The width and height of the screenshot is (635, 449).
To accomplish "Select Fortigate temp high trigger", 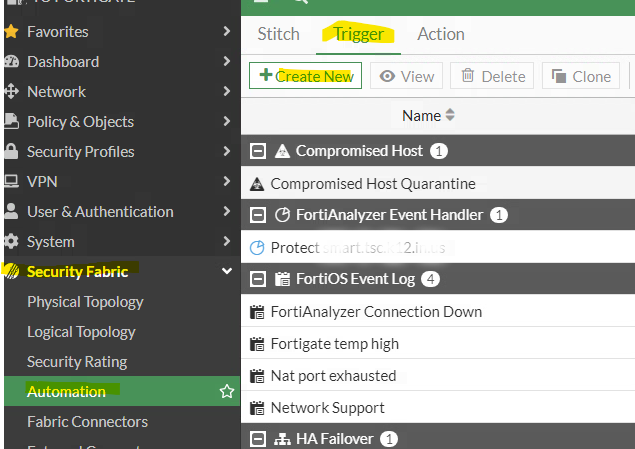I will (438, 344).
